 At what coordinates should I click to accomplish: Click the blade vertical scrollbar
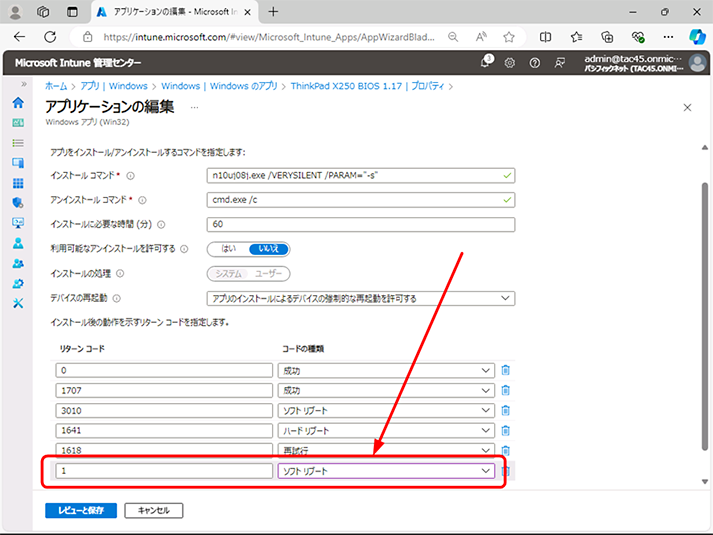coord(705,316)
